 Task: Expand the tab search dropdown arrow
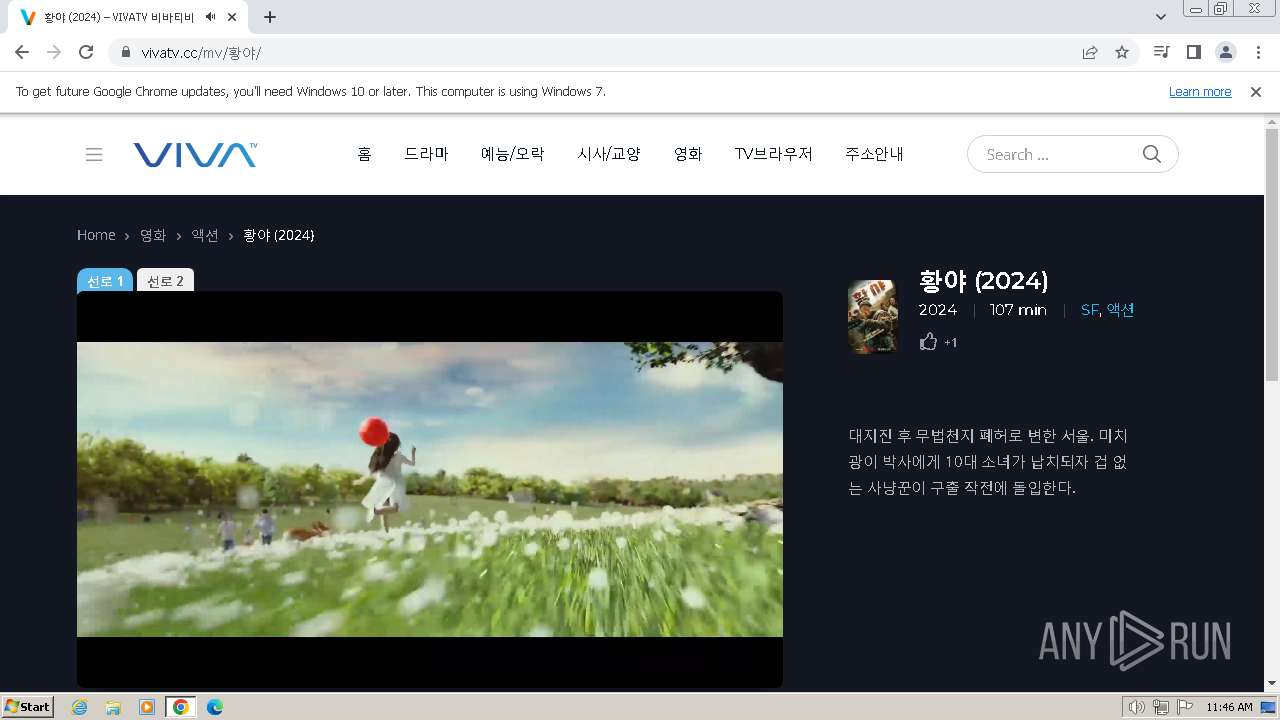[1161, 17]
